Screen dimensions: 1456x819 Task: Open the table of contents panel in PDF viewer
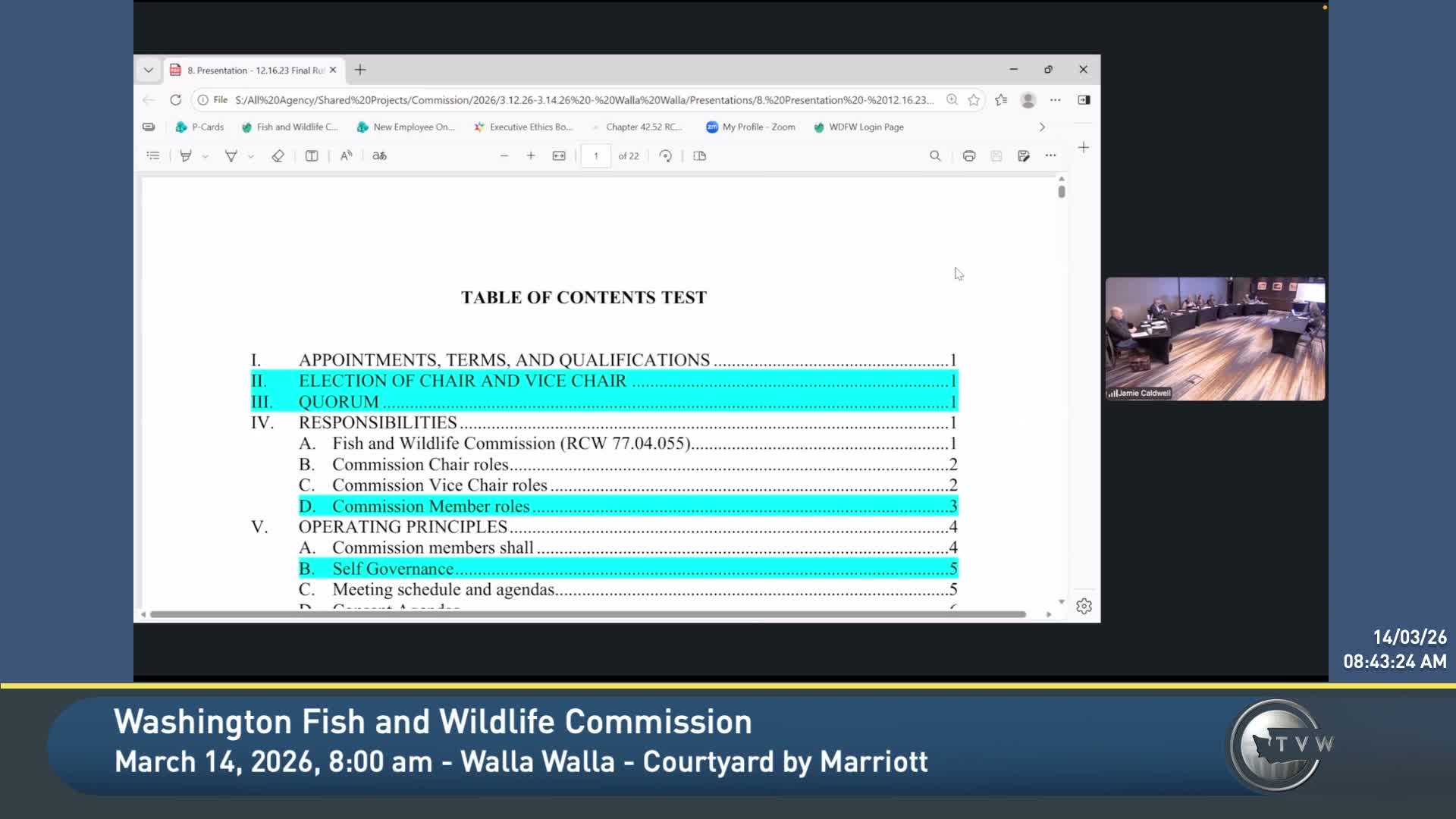pyautogui.click(x=153, y=155)
